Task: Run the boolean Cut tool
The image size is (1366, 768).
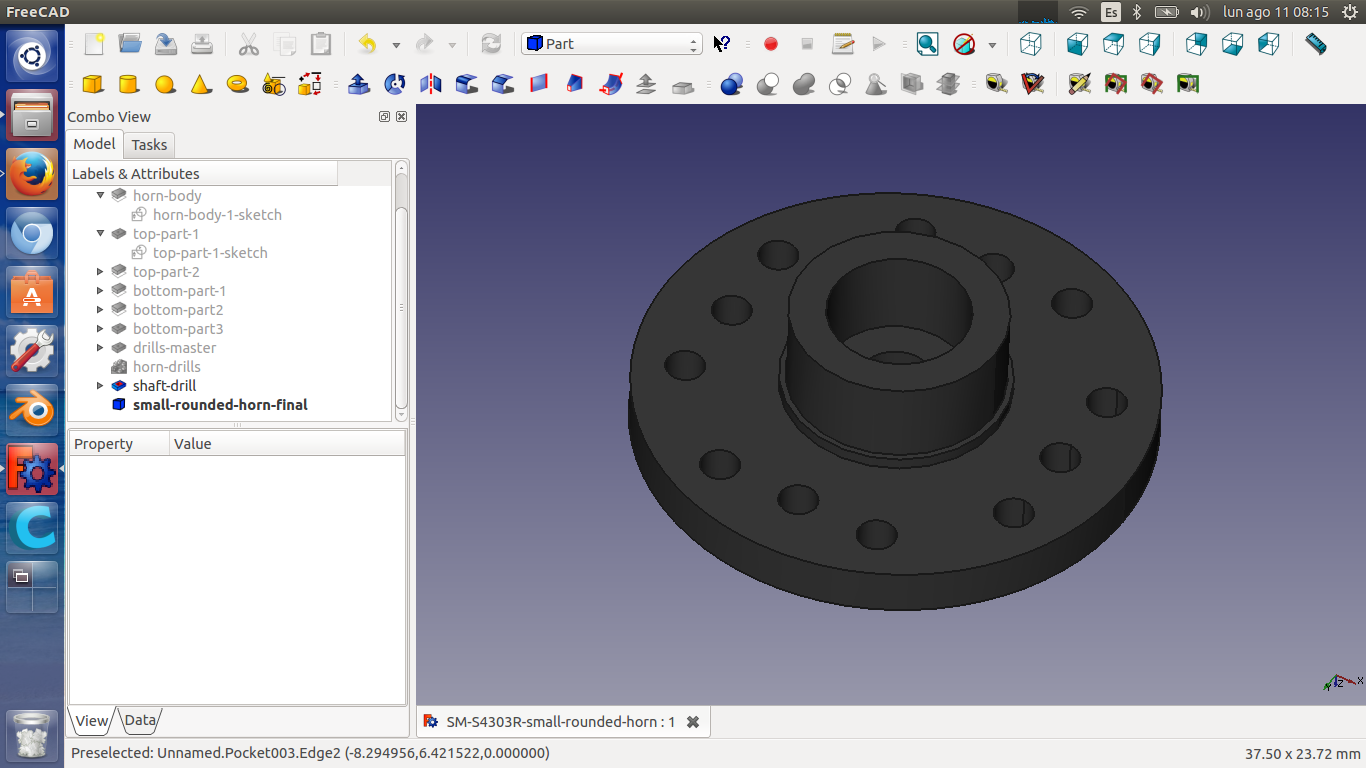Action: [768, 84]
